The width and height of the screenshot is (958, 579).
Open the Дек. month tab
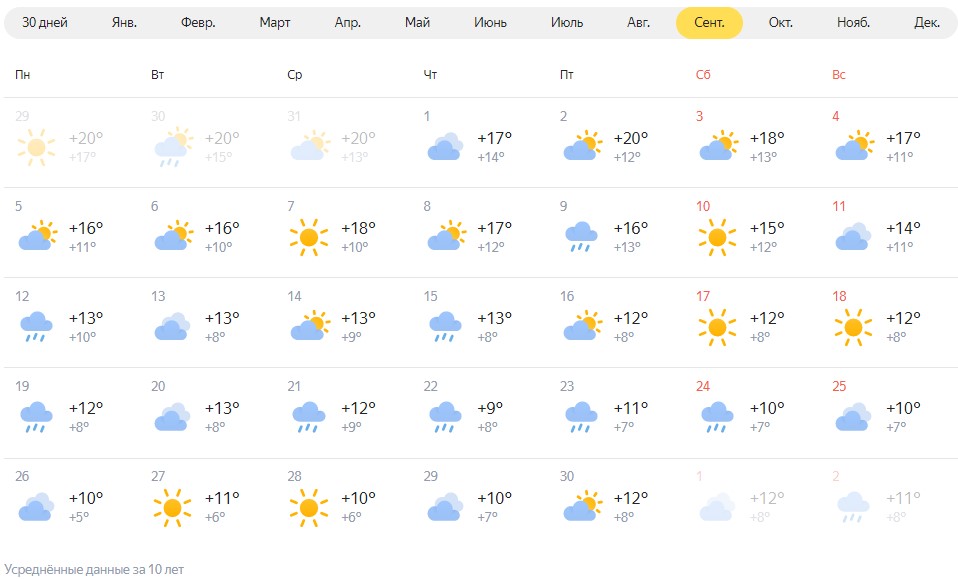point(926,23)
